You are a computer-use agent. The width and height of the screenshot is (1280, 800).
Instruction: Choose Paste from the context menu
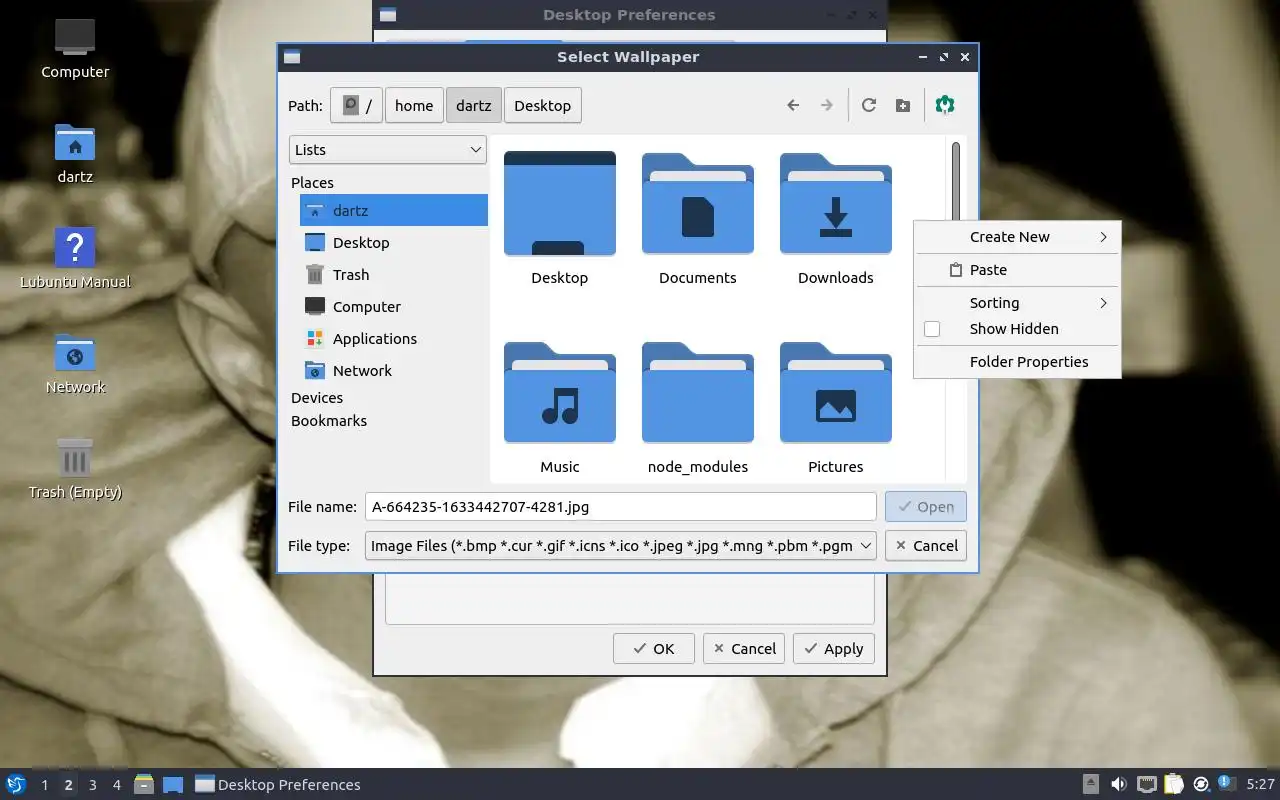point(1017,270)
